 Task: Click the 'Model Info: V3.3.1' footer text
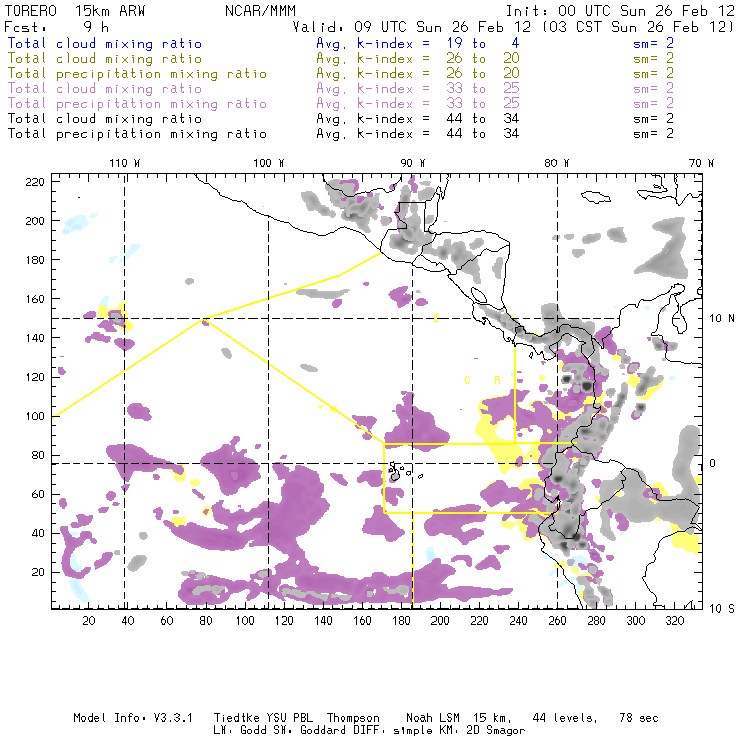tap(133, 718)
